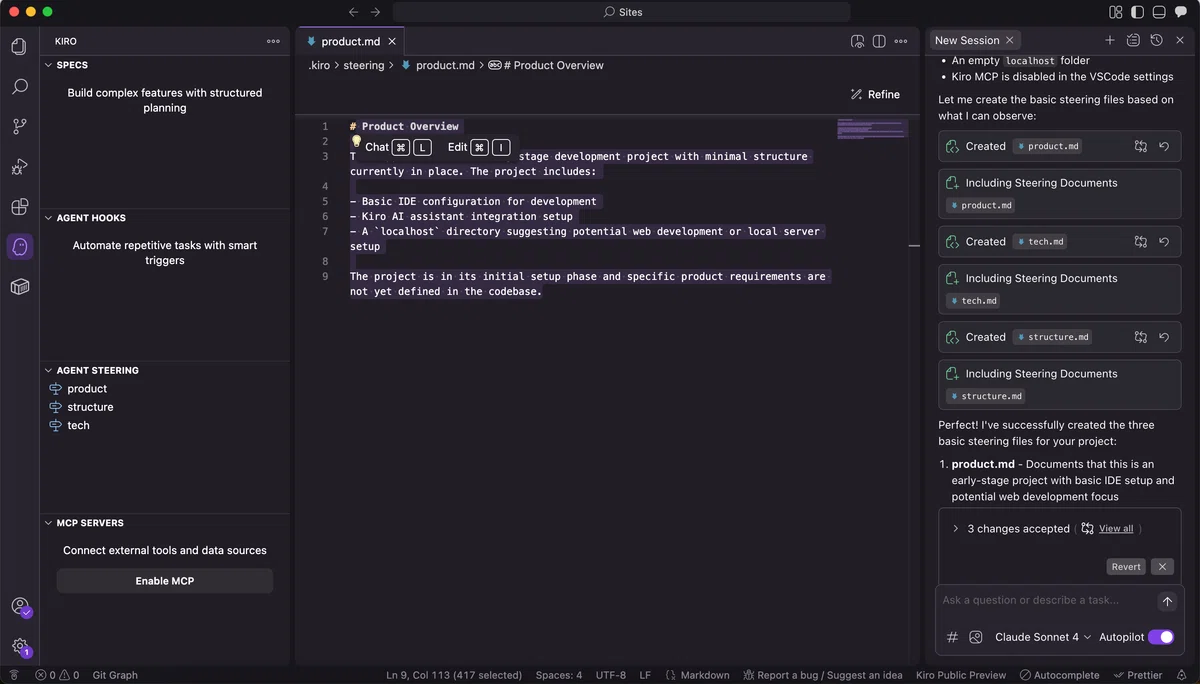Screen dimensions: 1200x684
Task: Click the hash context icon in chat input
Action: tap(952, 637)
